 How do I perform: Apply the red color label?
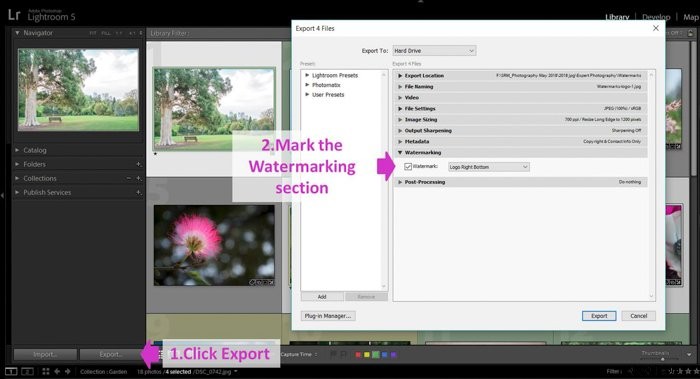pos(358,355)
